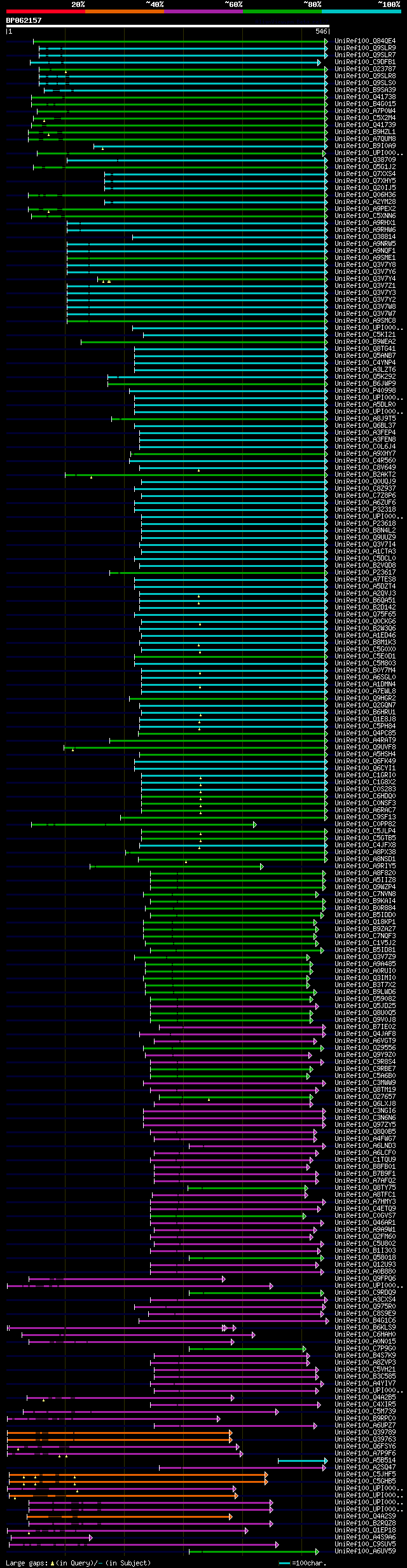Screen dimensions: 407x1568
Task: Click the green ~80% identity legend bar
Action: click(x=282, y=11)
